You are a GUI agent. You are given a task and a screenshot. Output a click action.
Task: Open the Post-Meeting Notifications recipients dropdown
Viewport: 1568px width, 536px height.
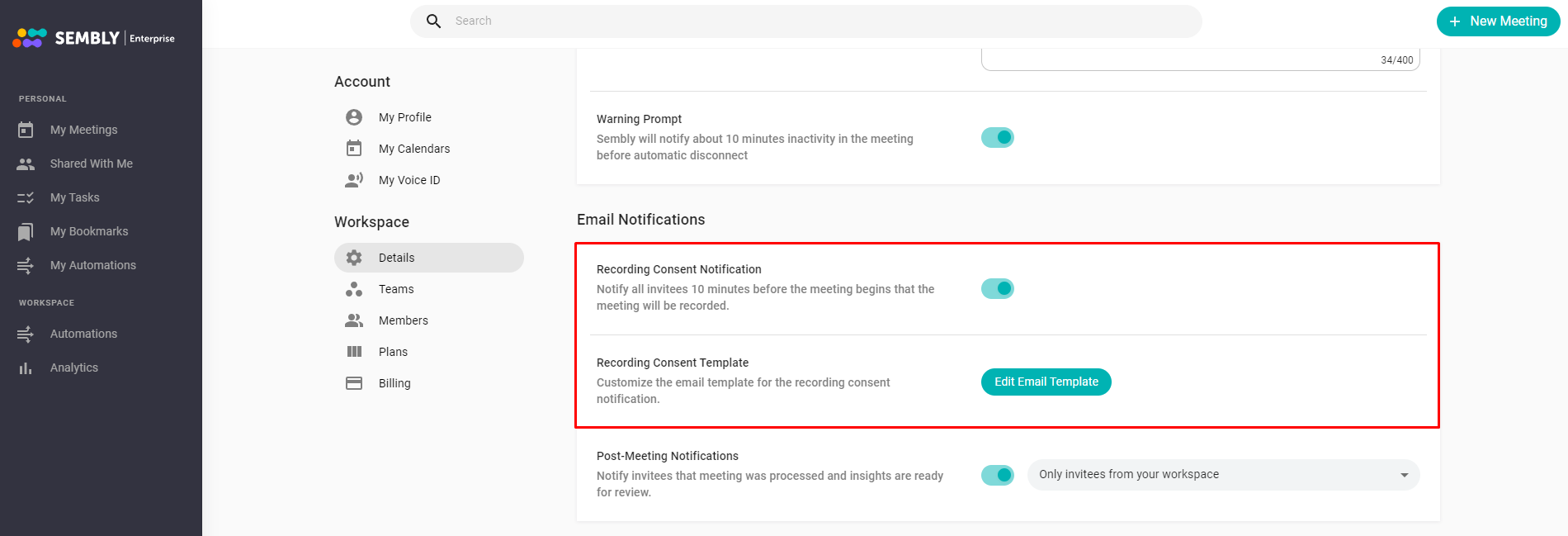coord(1404,475)
